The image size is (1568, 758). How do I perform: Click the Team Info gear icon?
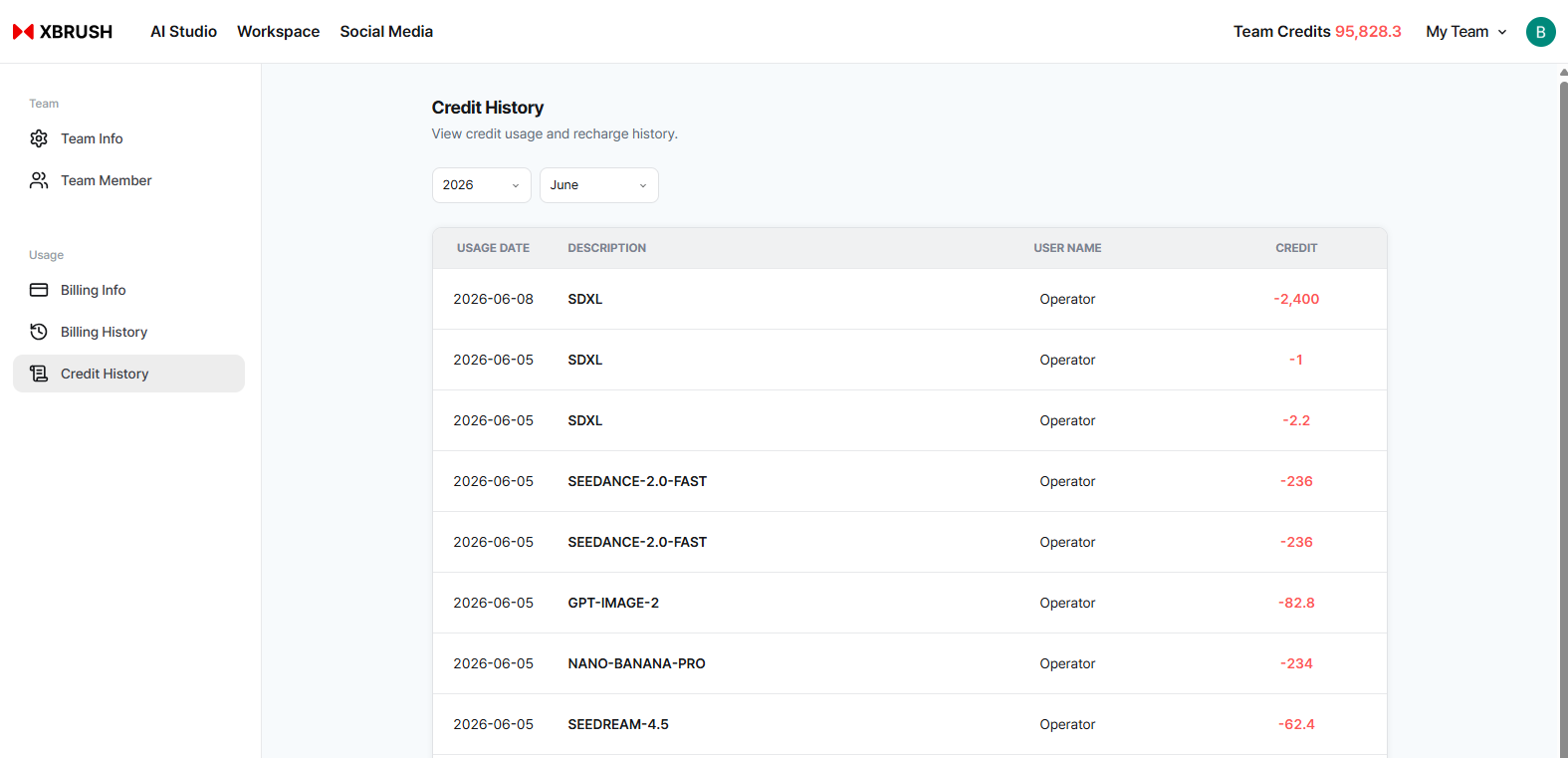point(39,138)
